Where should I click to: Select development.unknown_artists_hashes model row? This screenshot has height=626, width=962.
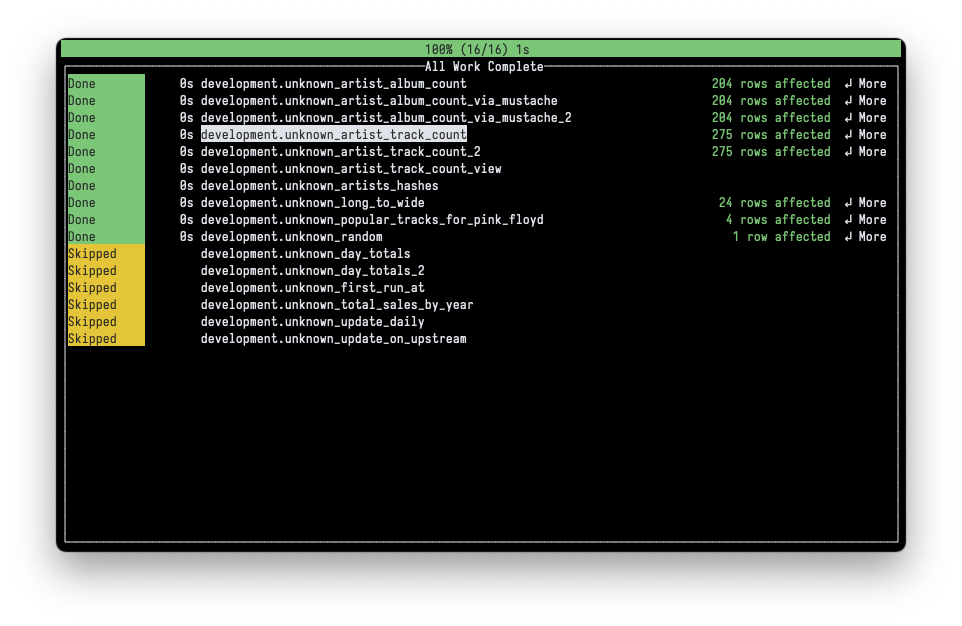(x=320, y=185)
